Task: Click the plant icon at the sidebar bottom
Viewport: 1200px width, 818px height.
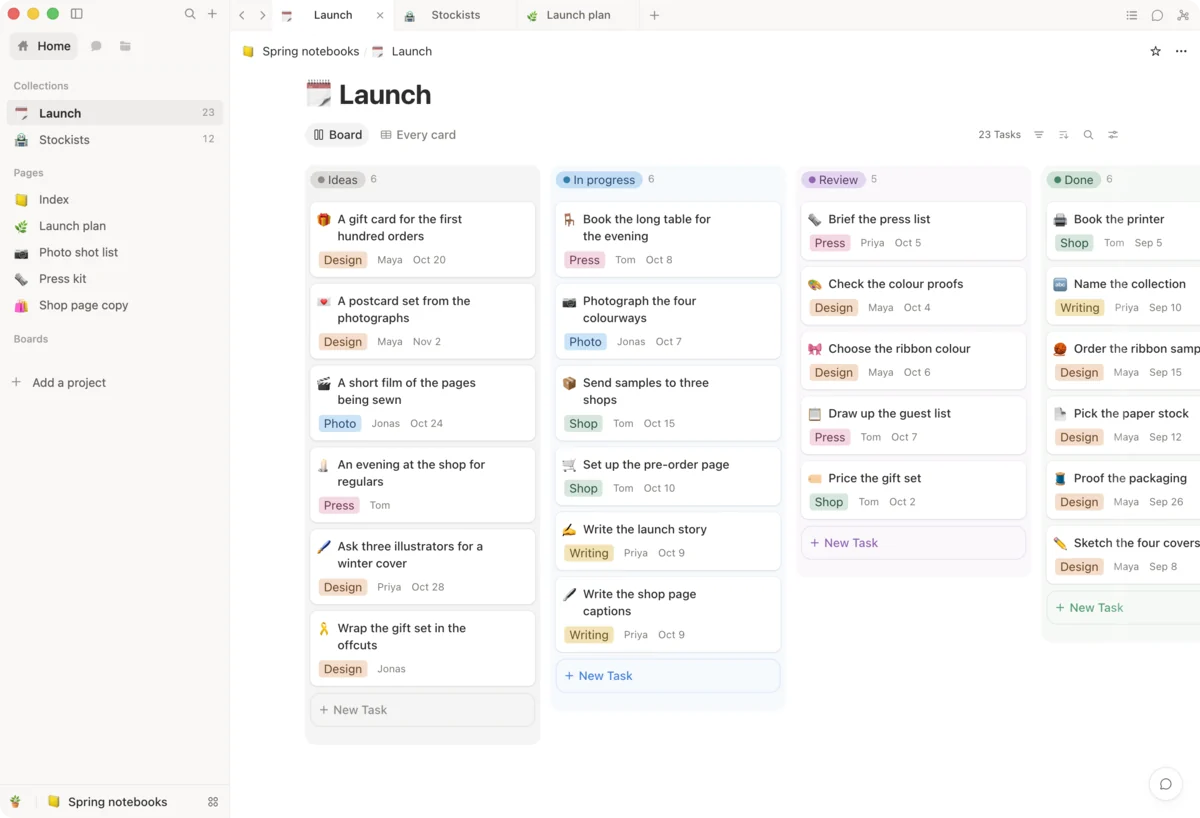Action: [15, 802]
